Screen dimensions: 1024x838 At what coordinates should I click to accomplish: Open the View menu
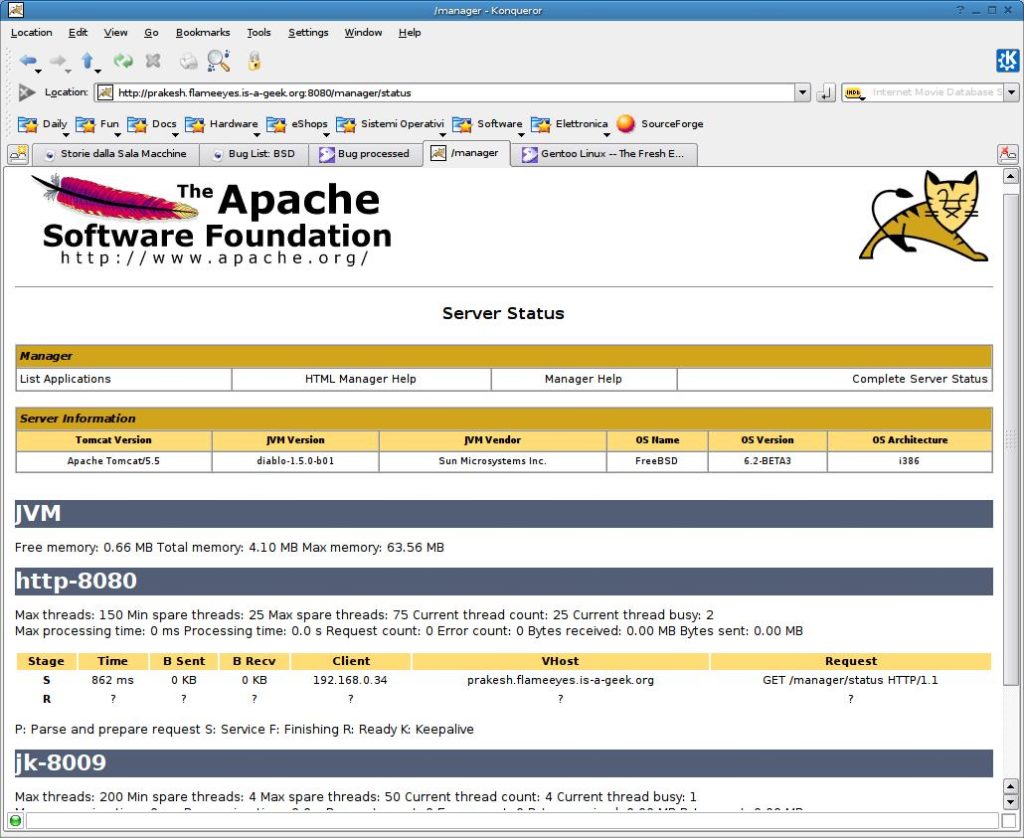click(x=116, y=33)
